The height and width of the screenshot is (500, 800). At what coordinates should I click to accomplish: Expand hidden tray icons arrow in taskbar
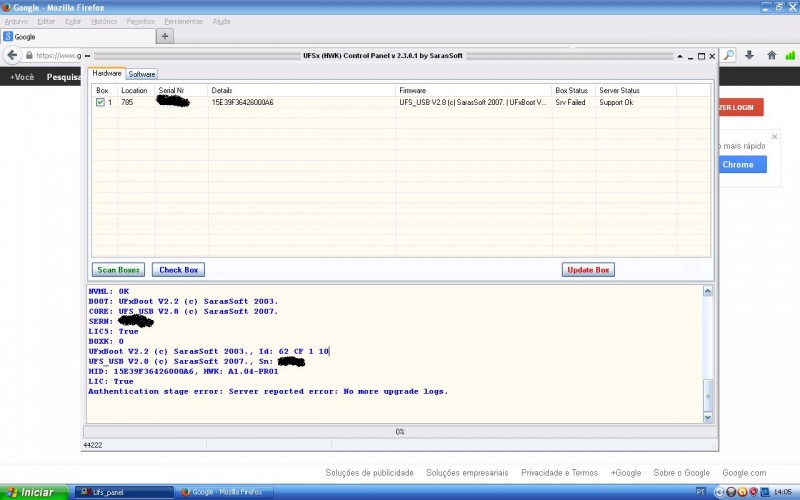click(719, 492)
